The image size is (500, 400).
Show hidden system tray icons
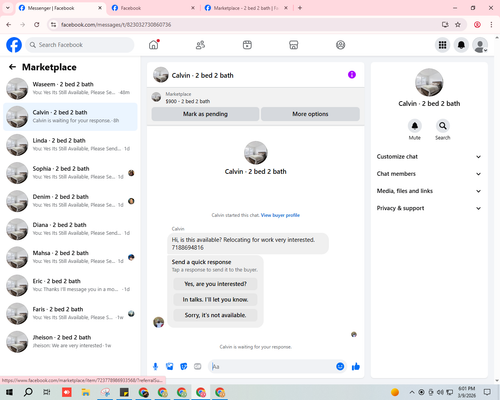pyautogui.click(x=412, y=392)
